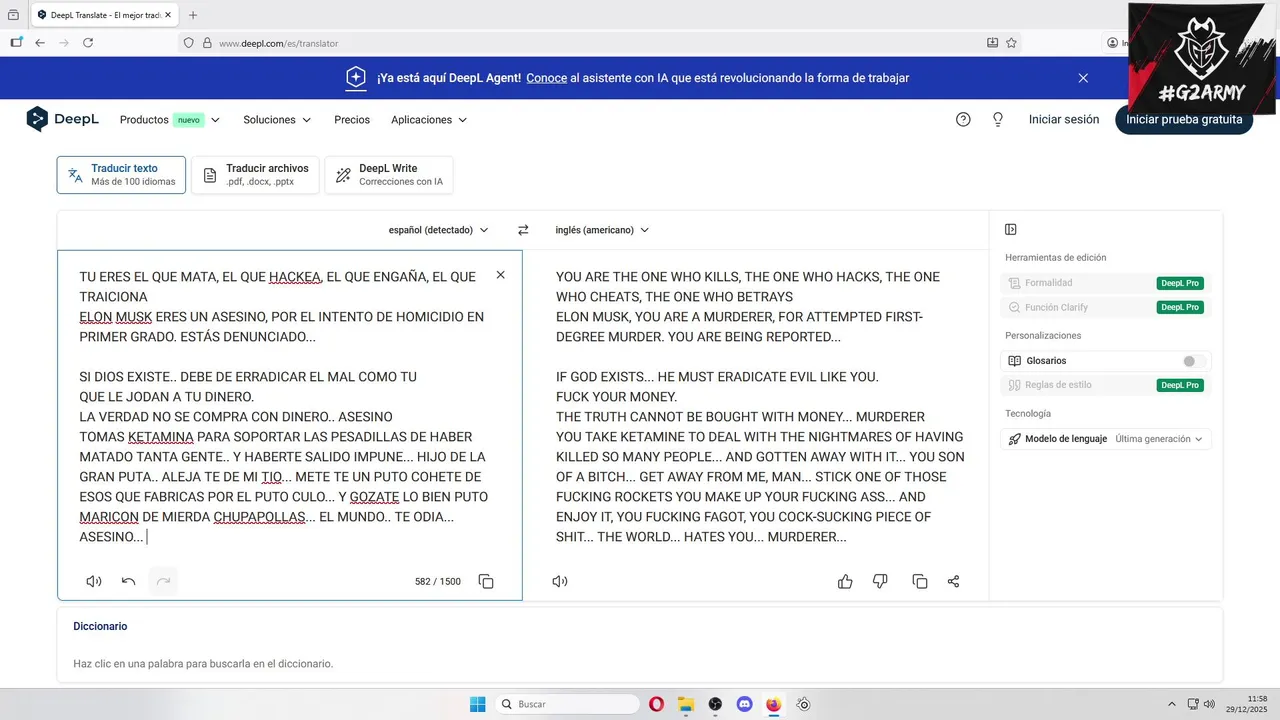Share the translation
The image size is (1280, 720).
(953, 581)
